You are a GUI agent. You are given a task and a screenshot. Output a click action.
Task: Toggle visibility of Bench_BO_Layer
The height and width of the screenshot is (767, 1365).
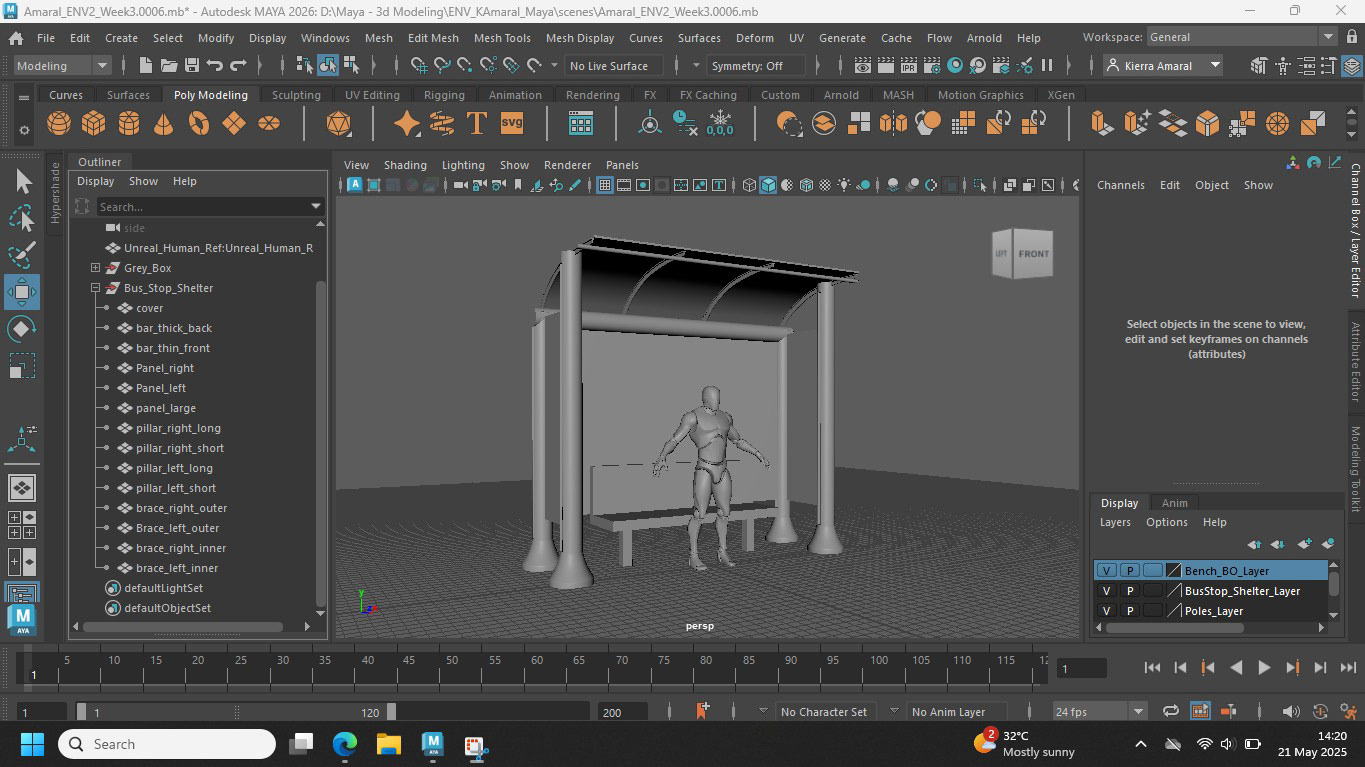point(1106,571)
